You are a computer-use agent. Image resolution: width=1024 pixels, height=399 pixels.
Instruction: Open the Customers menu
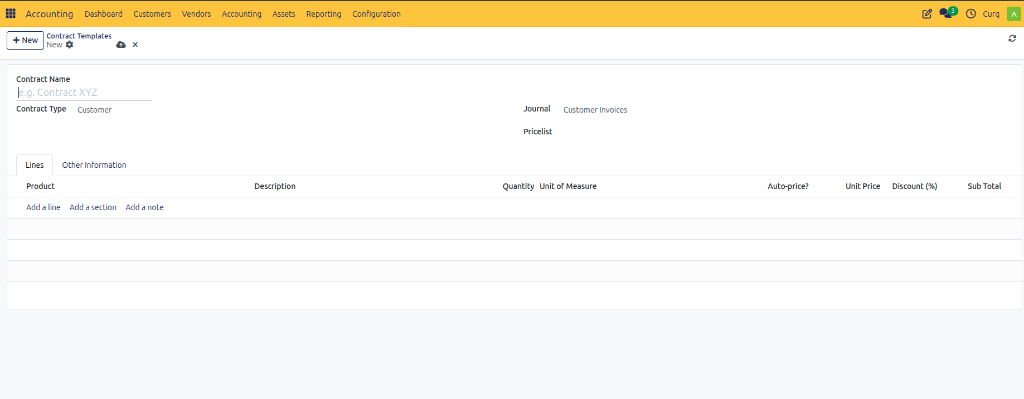152,14
